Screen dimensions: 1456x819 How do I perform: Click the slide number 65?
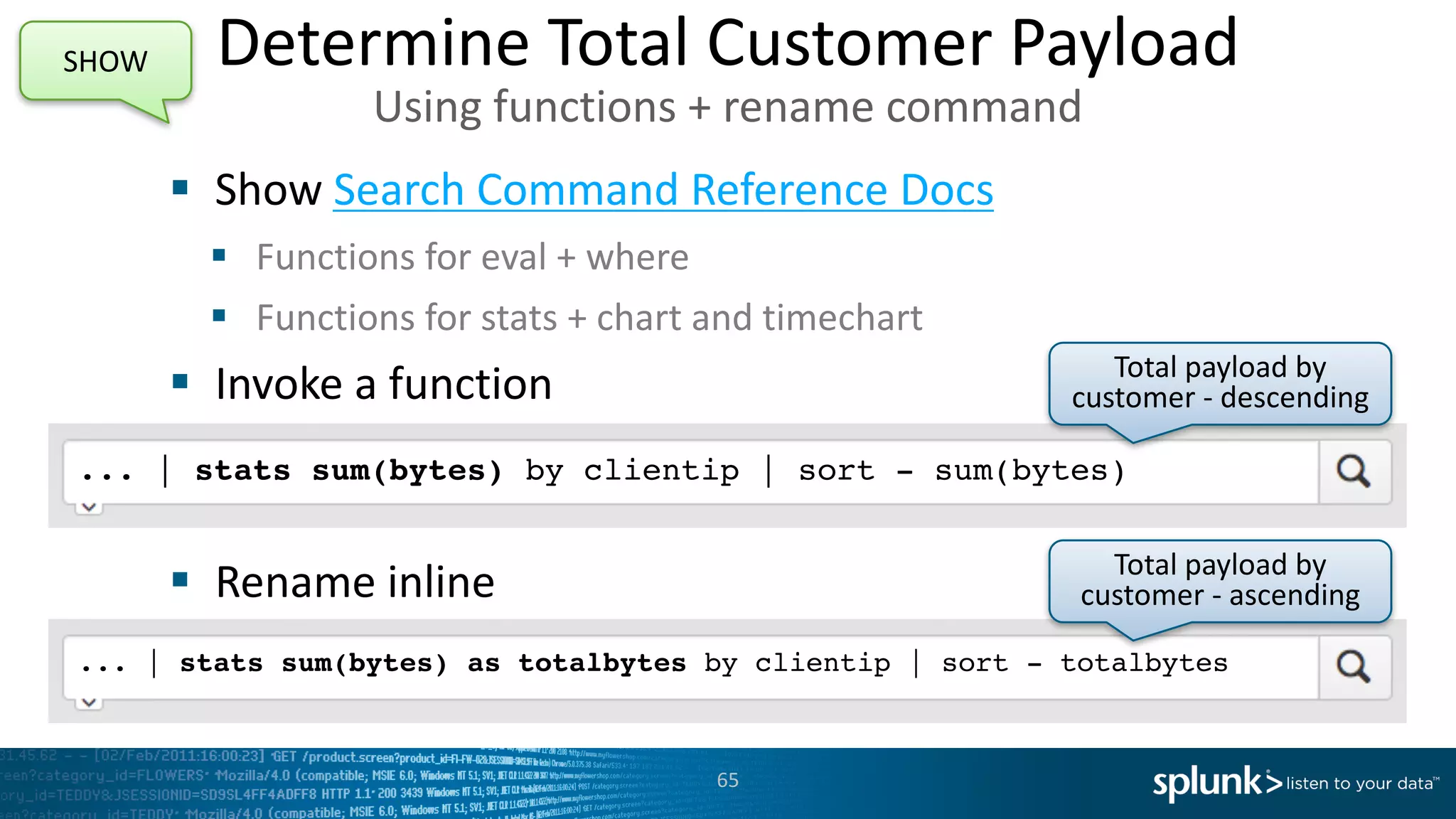[x=727, y=781]
